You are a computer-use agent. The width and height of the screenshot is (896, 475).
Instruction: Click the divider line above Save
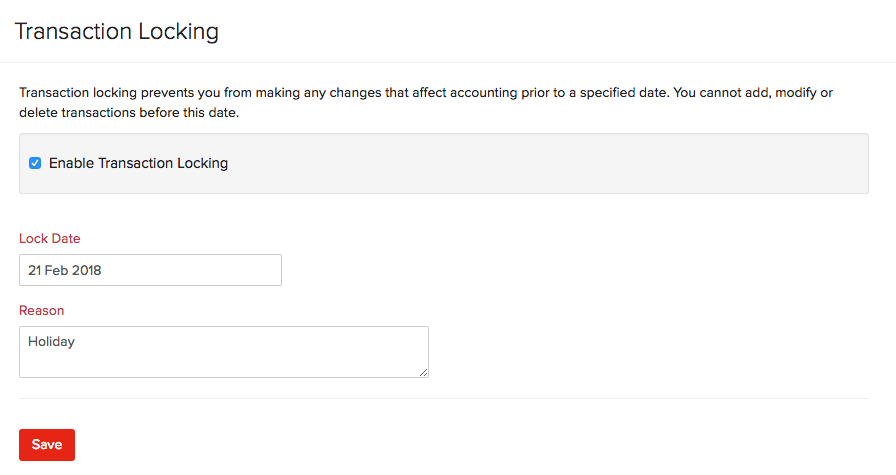(x=444, y=398)
